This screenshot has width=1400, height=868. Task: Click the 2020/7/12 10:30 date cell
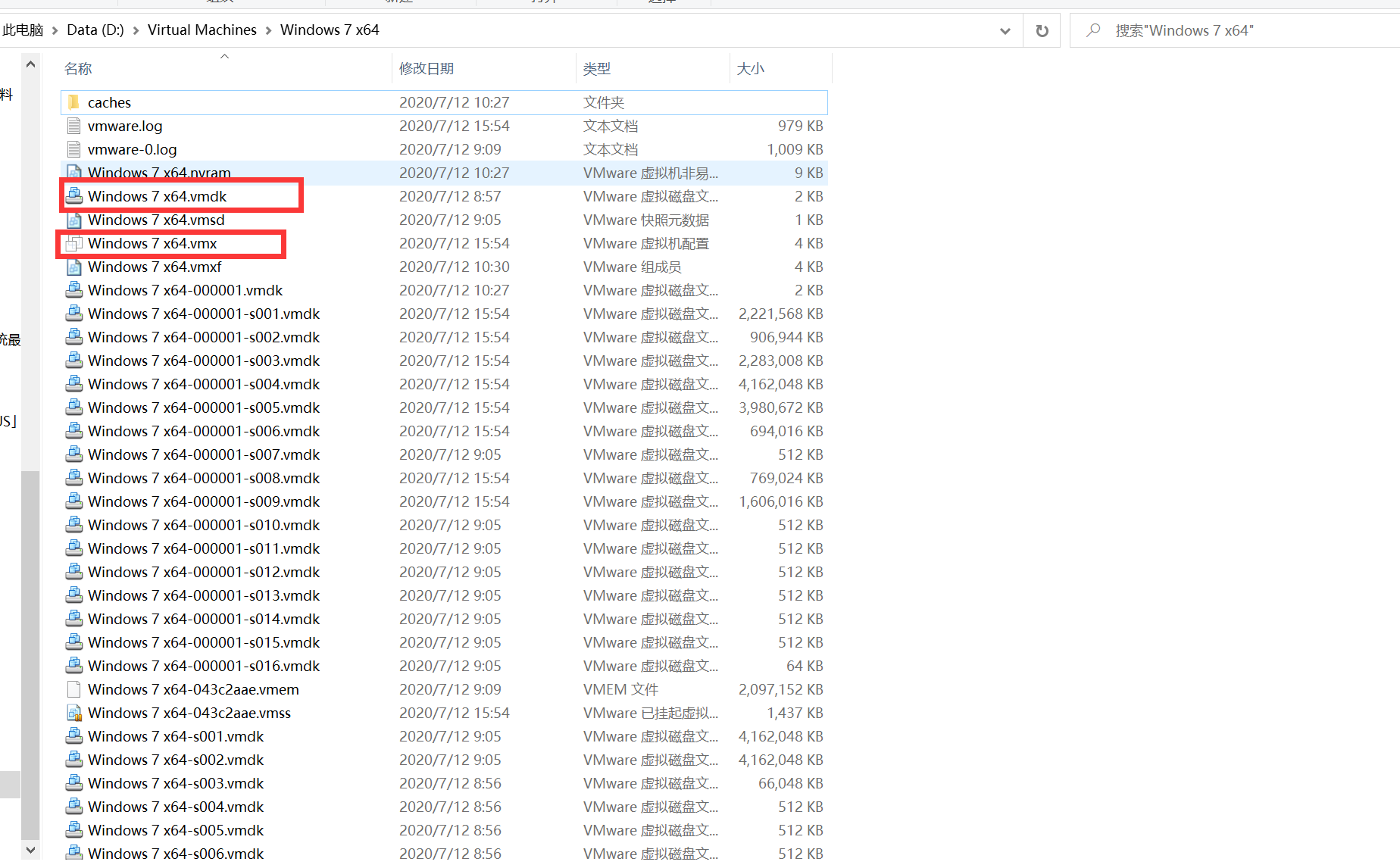click(x=455, y=267)
